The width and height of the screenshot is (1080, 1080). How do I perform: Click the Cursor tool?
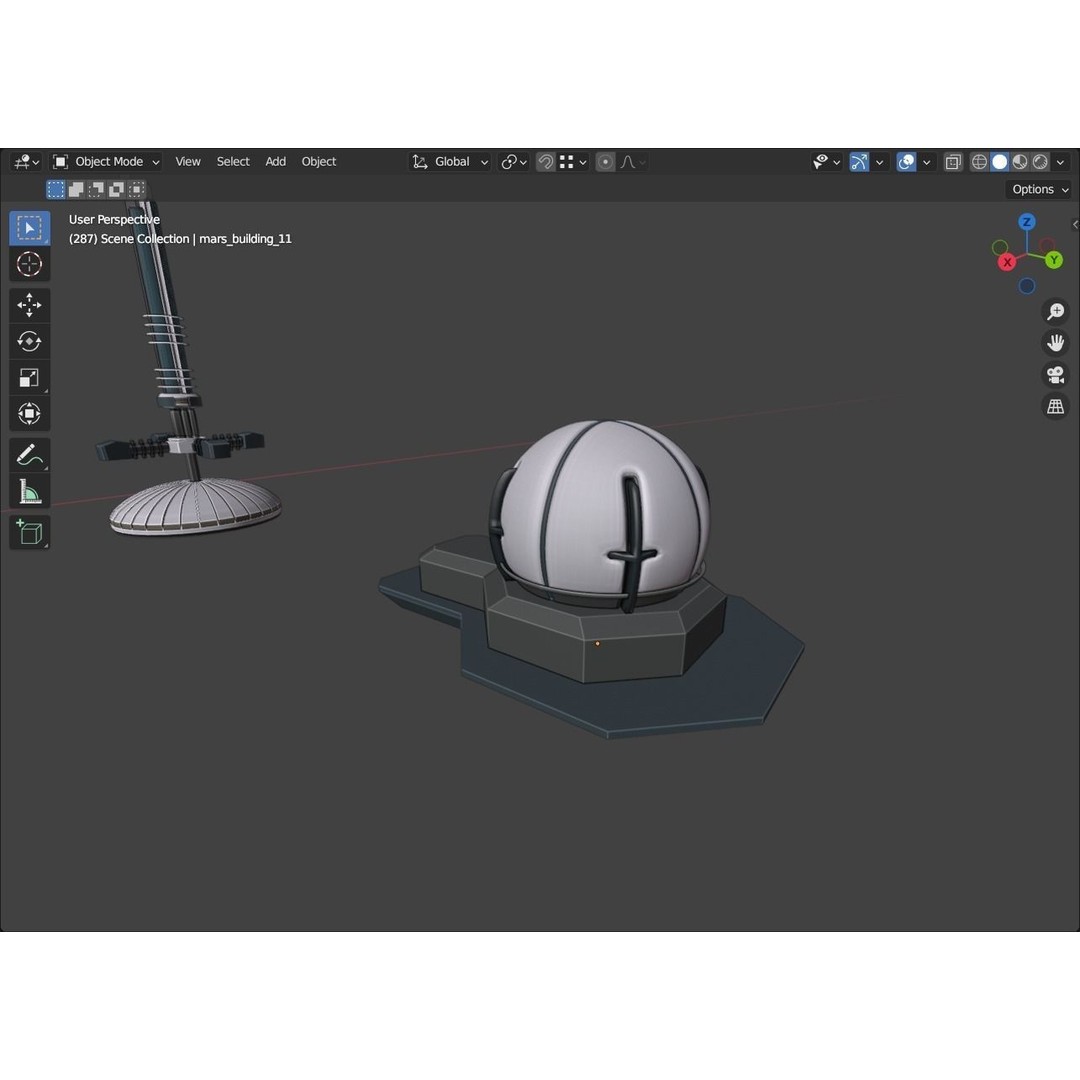29,264
